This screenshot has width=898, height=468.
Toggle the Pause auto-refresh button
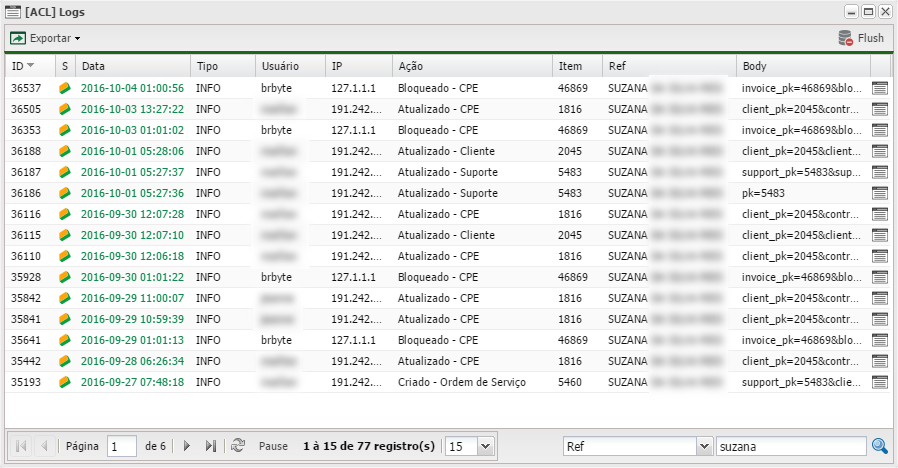tap(273, 446)
